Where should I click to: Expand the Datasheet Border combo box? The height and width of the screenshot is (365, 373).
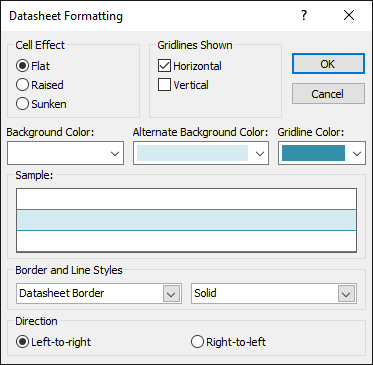[x=171, y=294]
